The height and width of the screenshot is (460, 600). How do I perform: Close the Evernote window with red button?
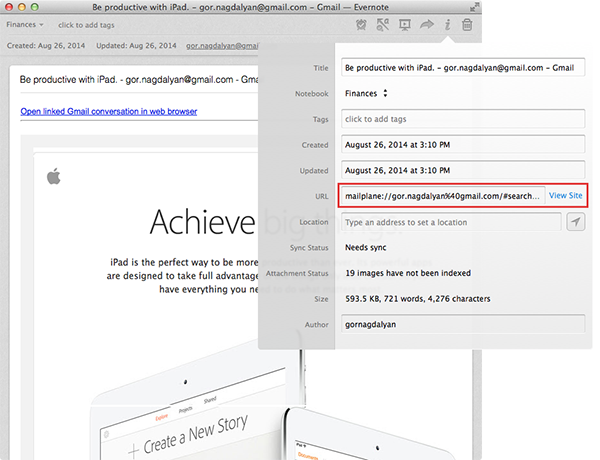pos(9,7)
